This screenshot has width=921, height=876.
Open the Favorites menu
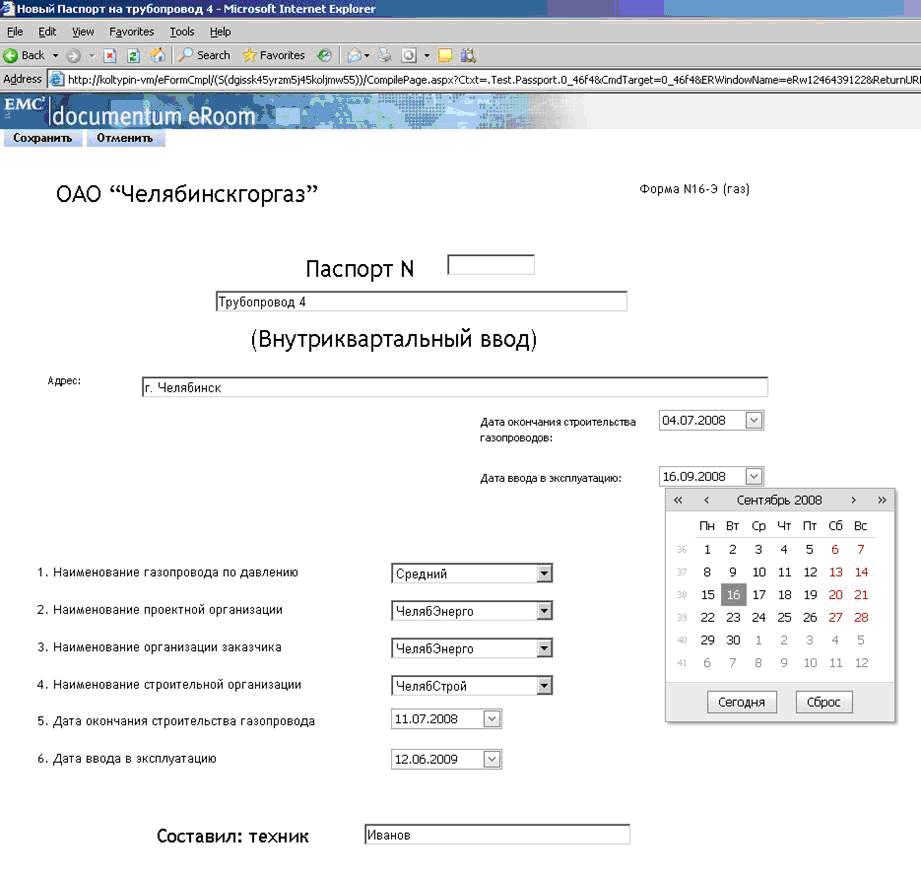coord(131,31)
